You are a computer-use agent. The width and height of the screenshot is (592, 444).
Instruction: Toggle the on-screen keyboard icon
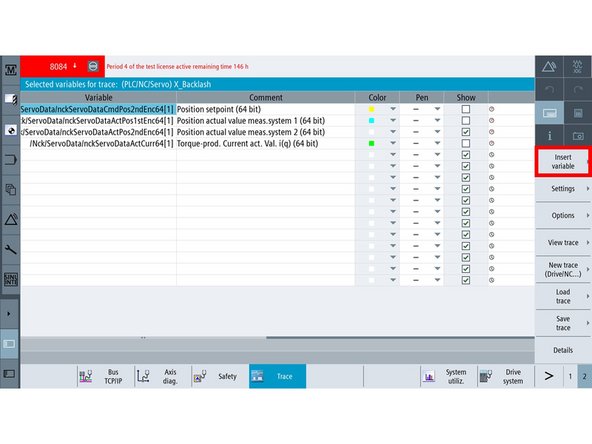(549, 113)
